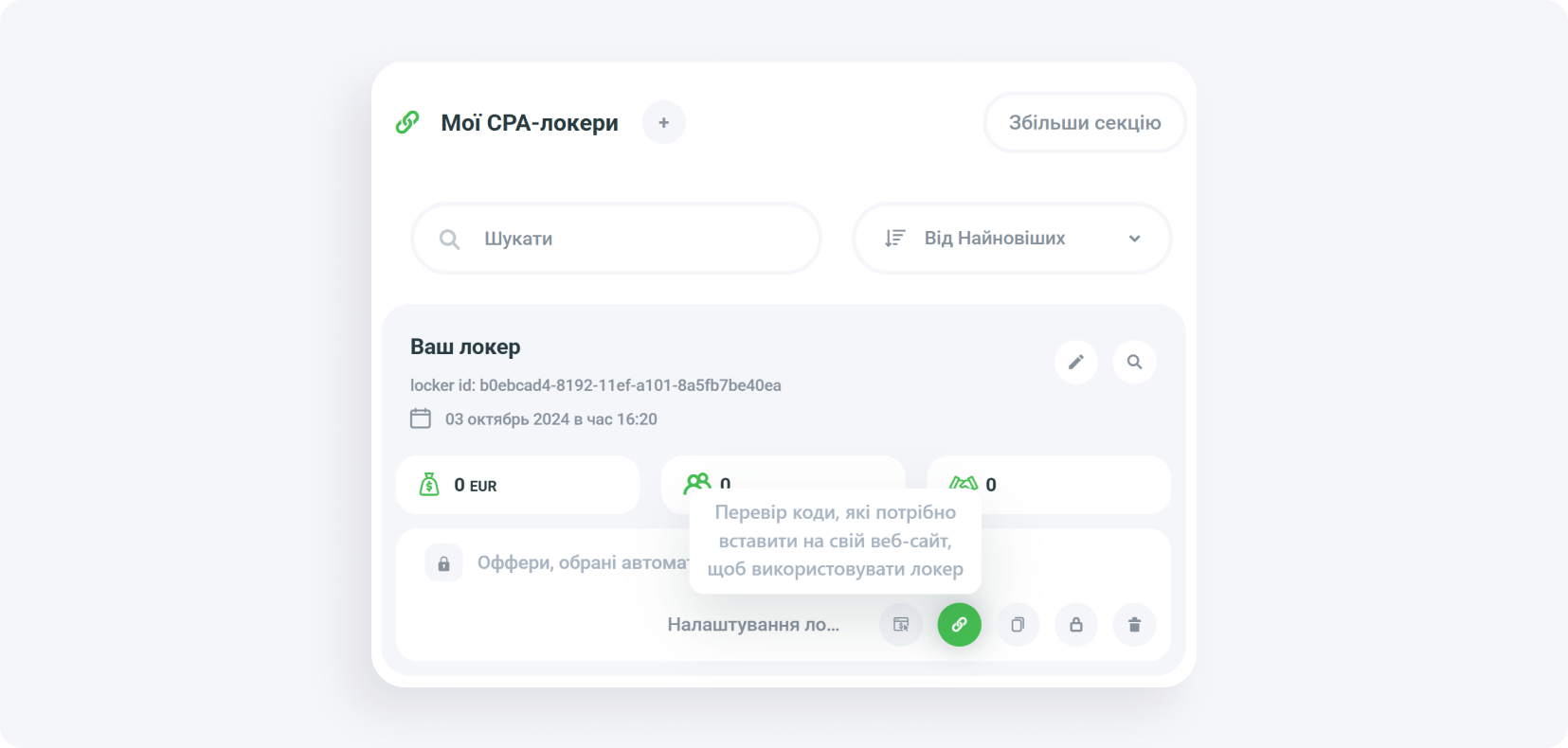Viewport: 1568px width, 748px height.
Task: Click the pencil edit icon for Ваш локер
Action: (1075, 362)
